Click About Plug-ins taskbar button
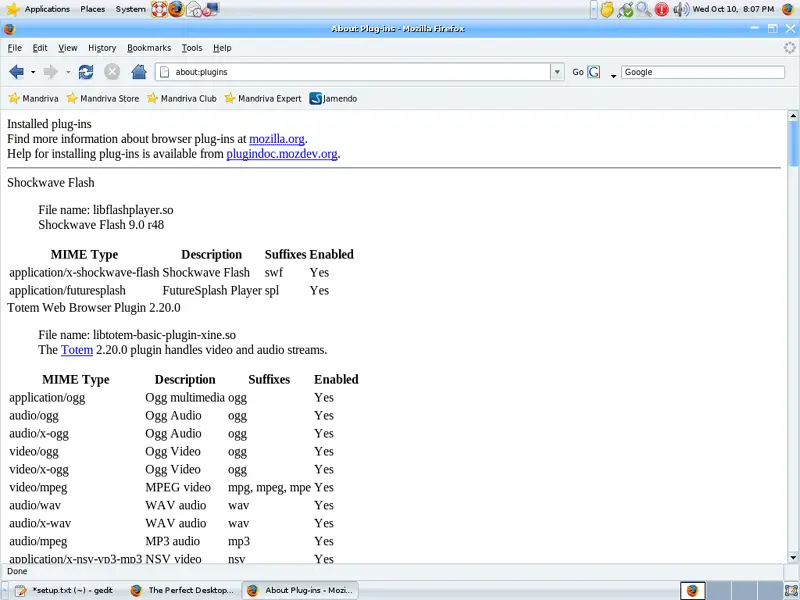Screen dimensions: 800x600 click(x=300, y=590)
